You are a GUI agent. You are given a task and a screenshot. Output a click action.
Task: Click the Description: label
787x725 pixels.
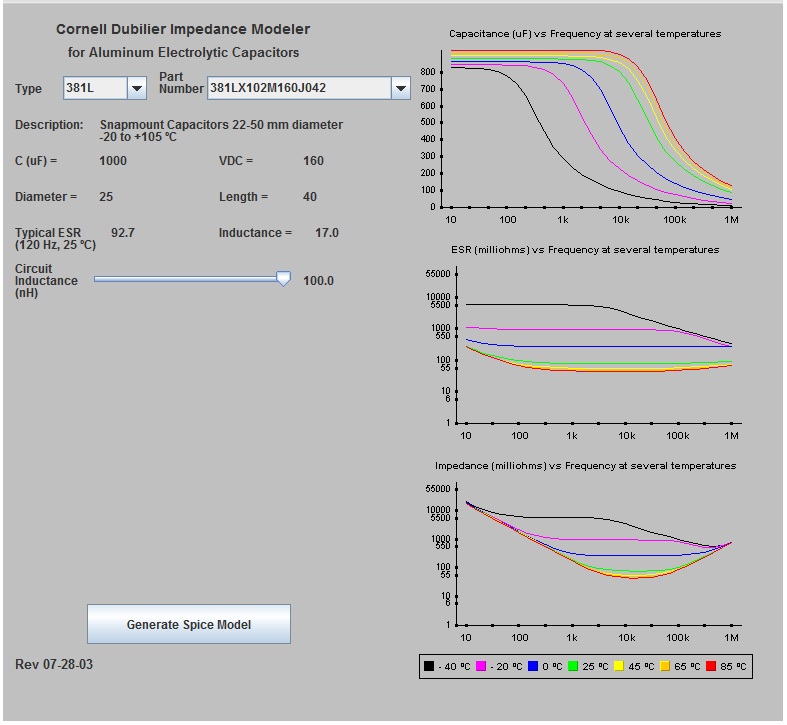tap(49, 125)
